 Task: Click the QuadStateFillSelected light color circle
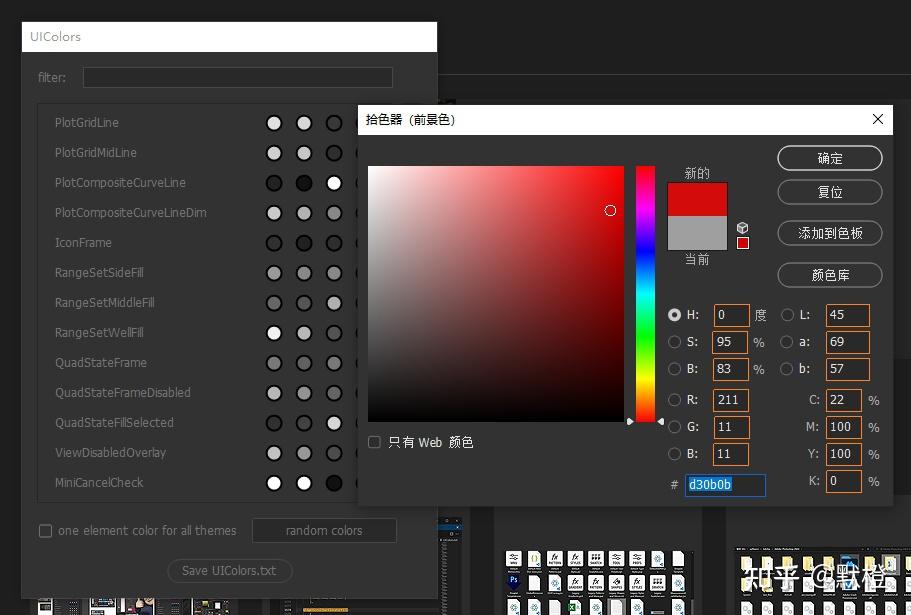tap(334, 423)
